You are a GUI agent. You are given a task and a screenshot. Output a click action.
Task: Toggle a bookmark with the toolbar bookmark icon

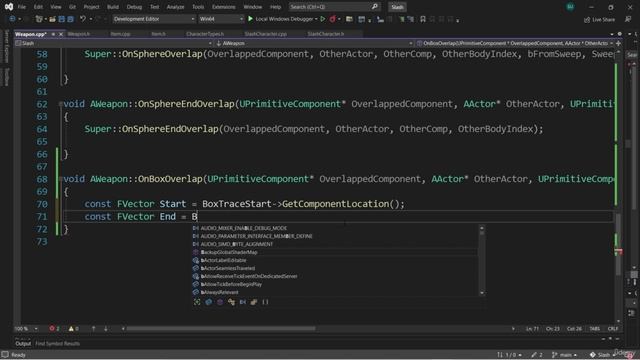pos(423,19)
